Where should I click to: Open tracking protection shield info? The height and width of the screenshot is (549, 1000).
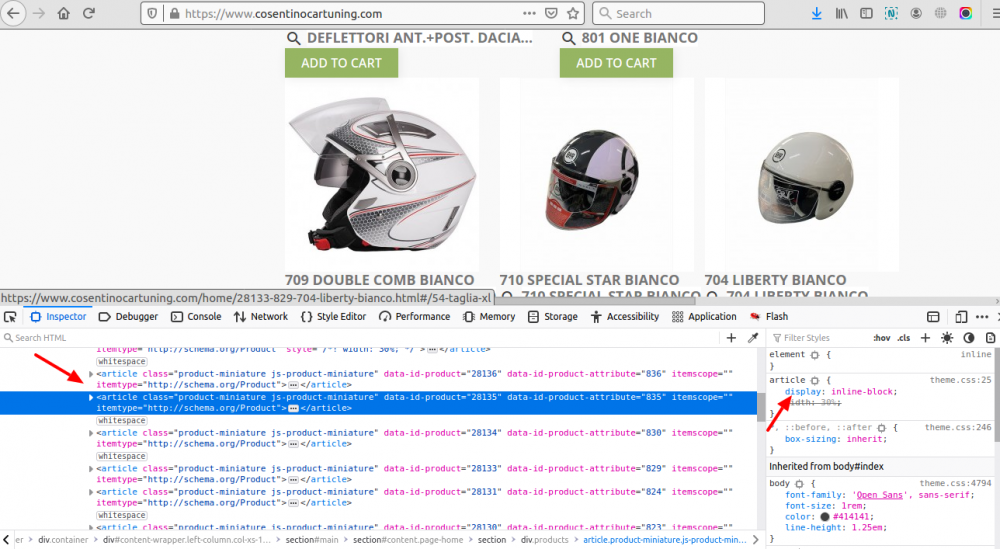(152, 13)
